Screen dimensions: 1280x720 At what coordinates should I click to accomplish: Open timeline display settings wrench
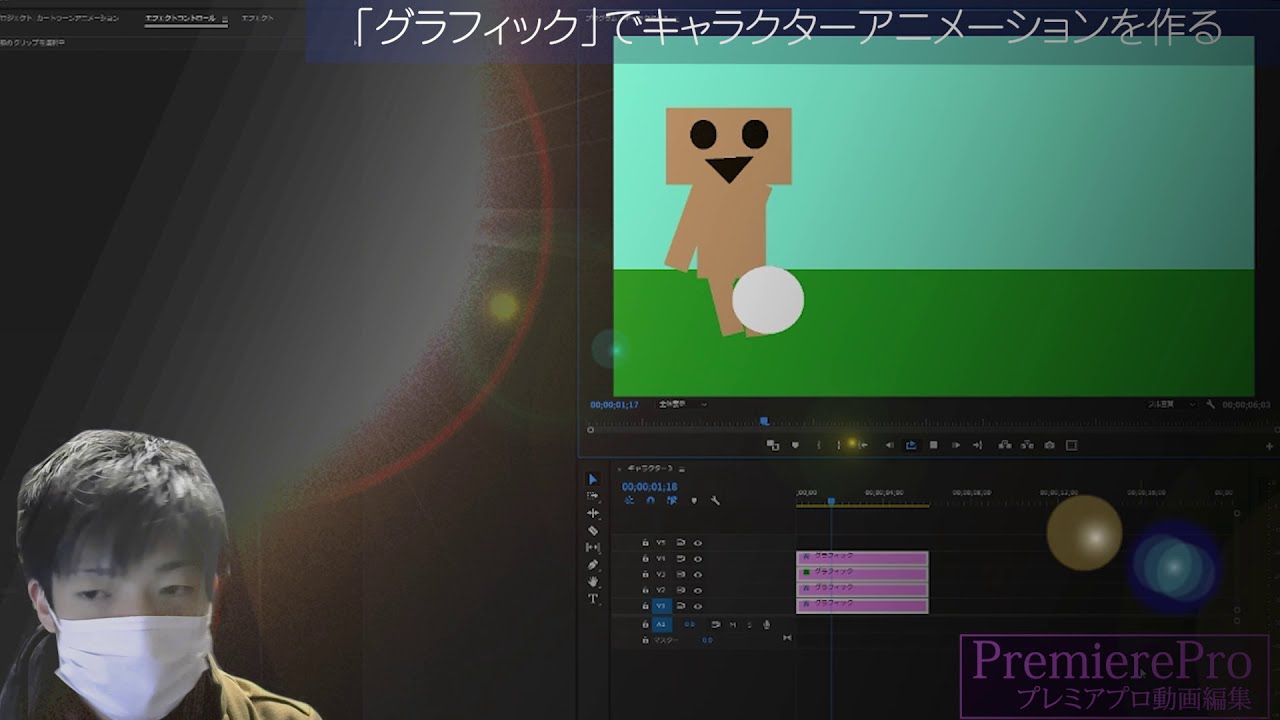tap(715, 501)
